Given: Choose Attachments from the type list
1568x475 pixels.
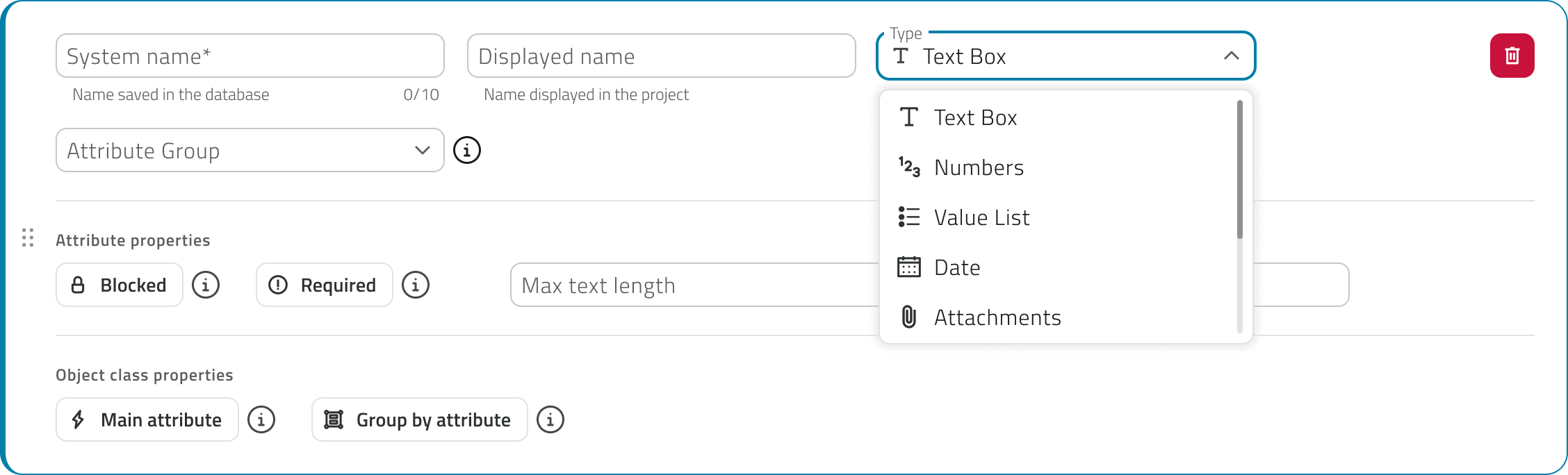Looking at the screenshot, I should click(x=997, y=318).
